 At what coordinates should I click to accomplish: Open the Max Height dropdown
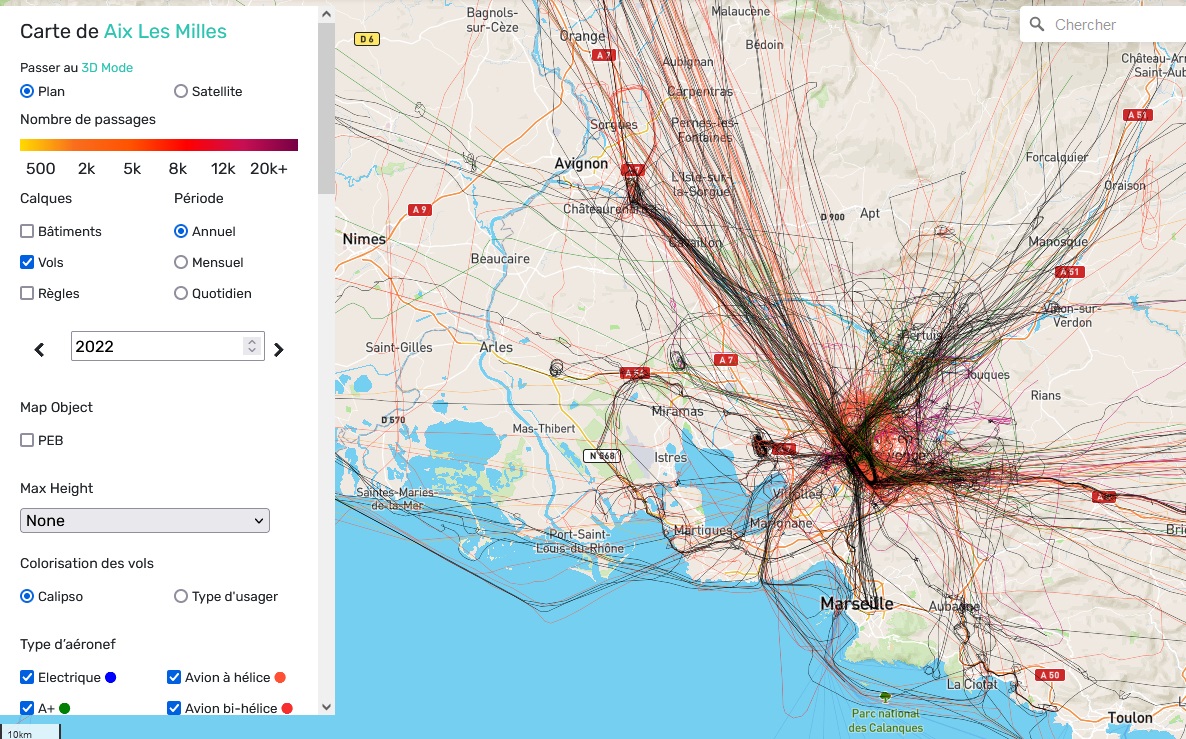[x=145, y=520]
